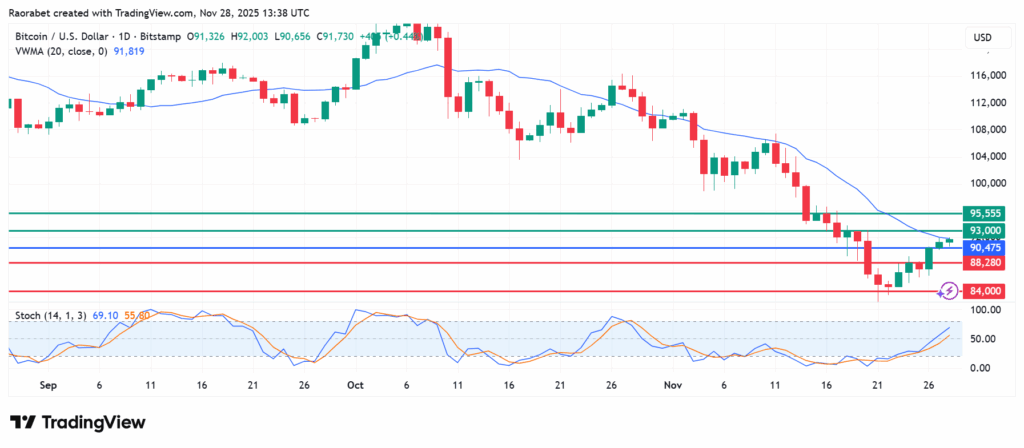Click the TradingView logo icon

(x=25, y=423)
